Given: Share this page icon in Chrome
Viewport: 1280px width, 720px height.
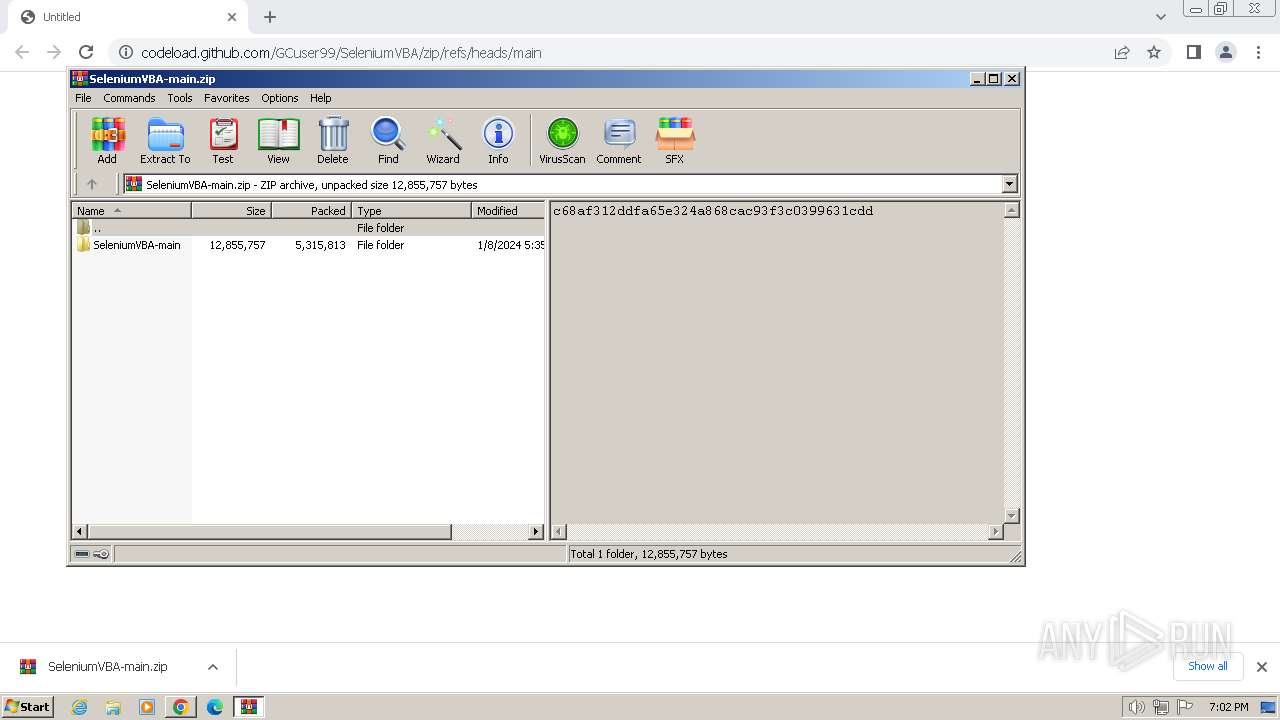Looking at the screenshot, I should click(1122, 52).
